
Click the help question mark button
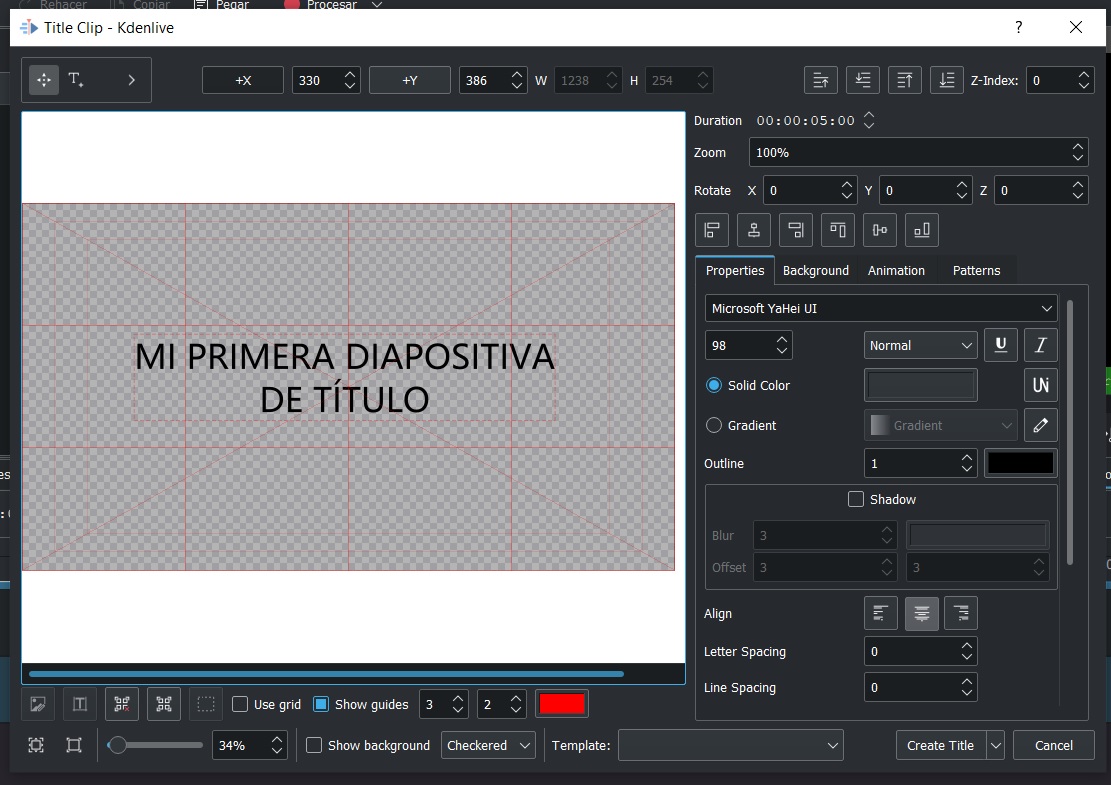pyautogui.click(x=1018, y=28)
